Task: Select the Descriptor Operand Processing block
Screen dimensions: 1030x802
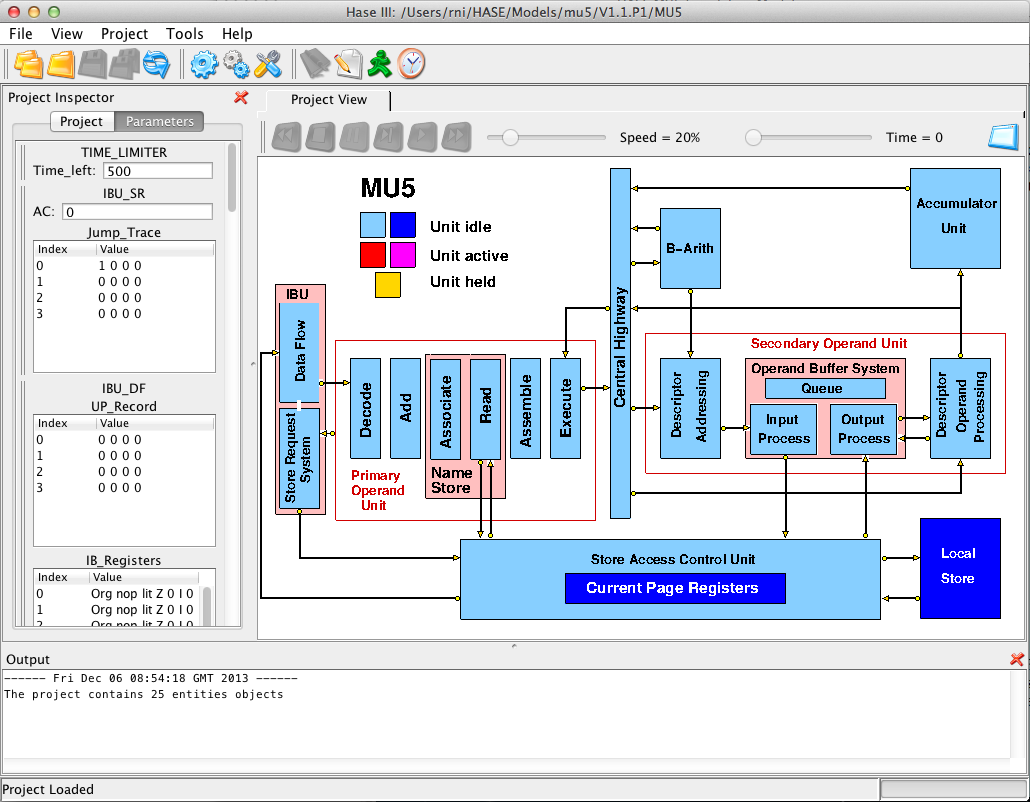Action: 960,408
